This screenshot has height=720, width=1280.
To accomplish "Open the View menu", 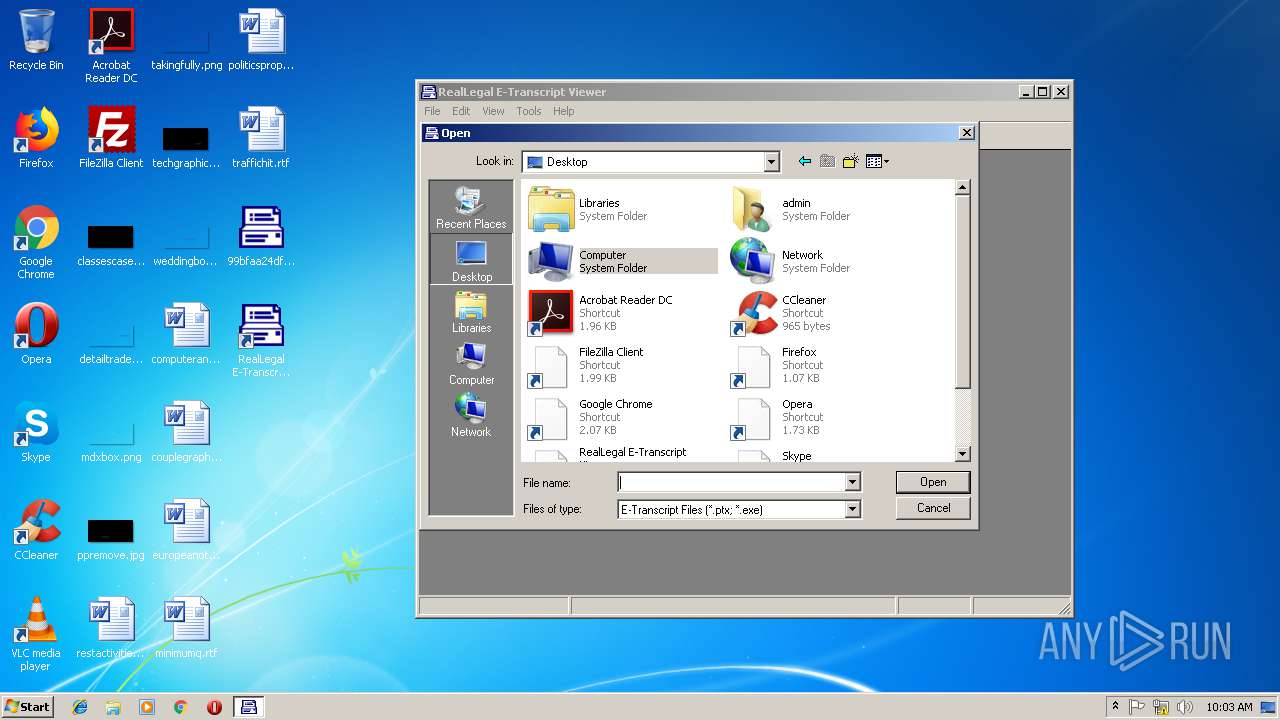I will [493, 111].
